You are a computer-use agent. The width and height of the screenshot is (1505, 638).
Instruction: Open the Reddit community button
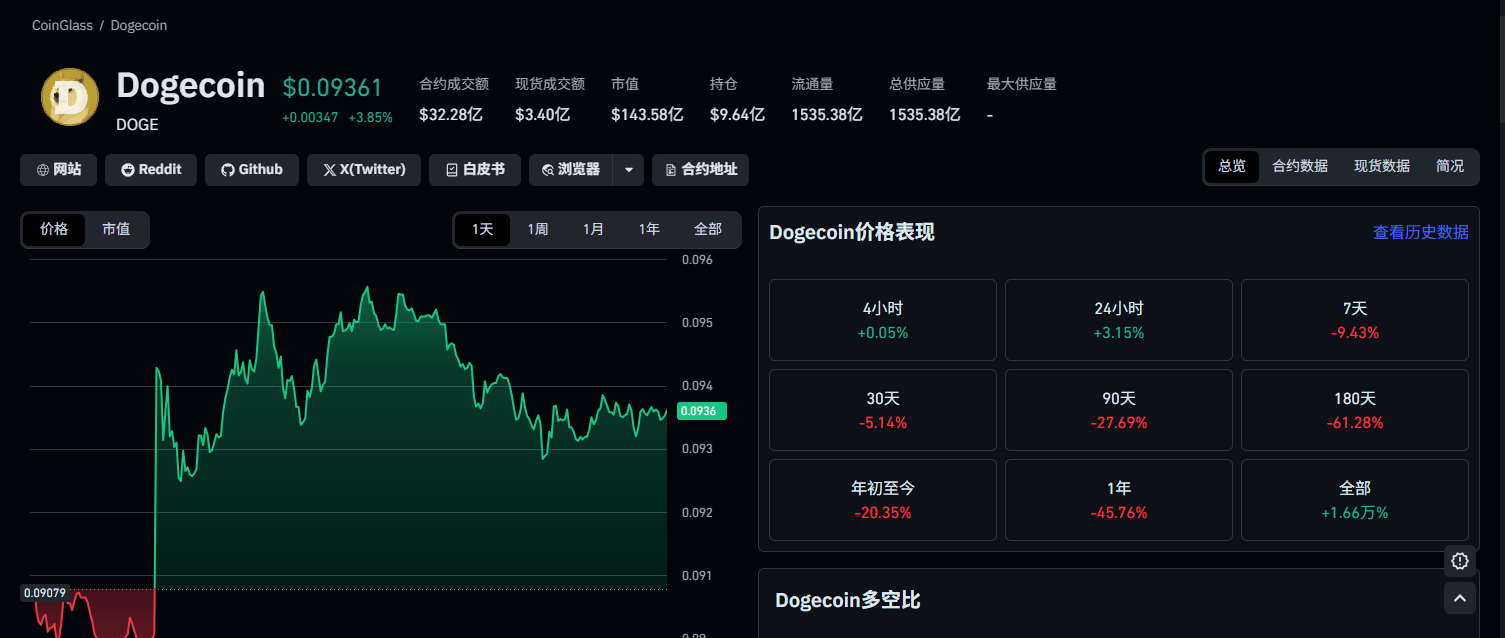pyautogui.click(x=151, y=170)
